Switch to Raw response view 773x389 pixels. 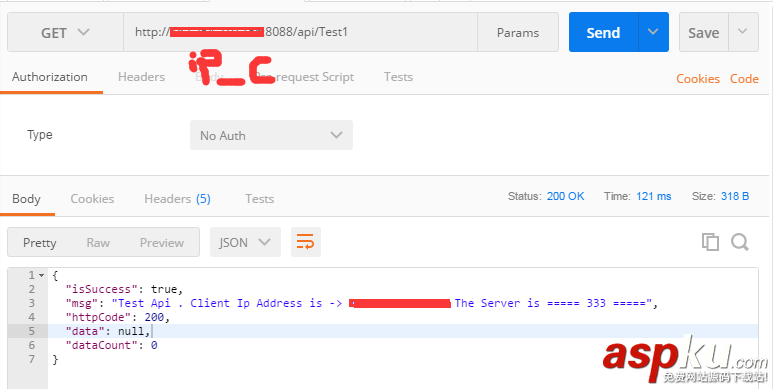(x=98, y=243)
